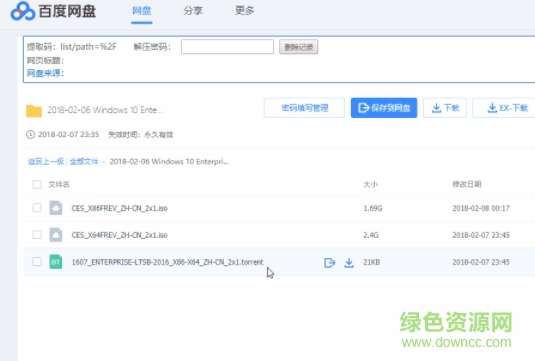Image resolution: width=535 pixels, height=361 pixels.
Task: Open file CES_X86FREV_ZH-CN_2x1.iso
Action: point(119,208)
